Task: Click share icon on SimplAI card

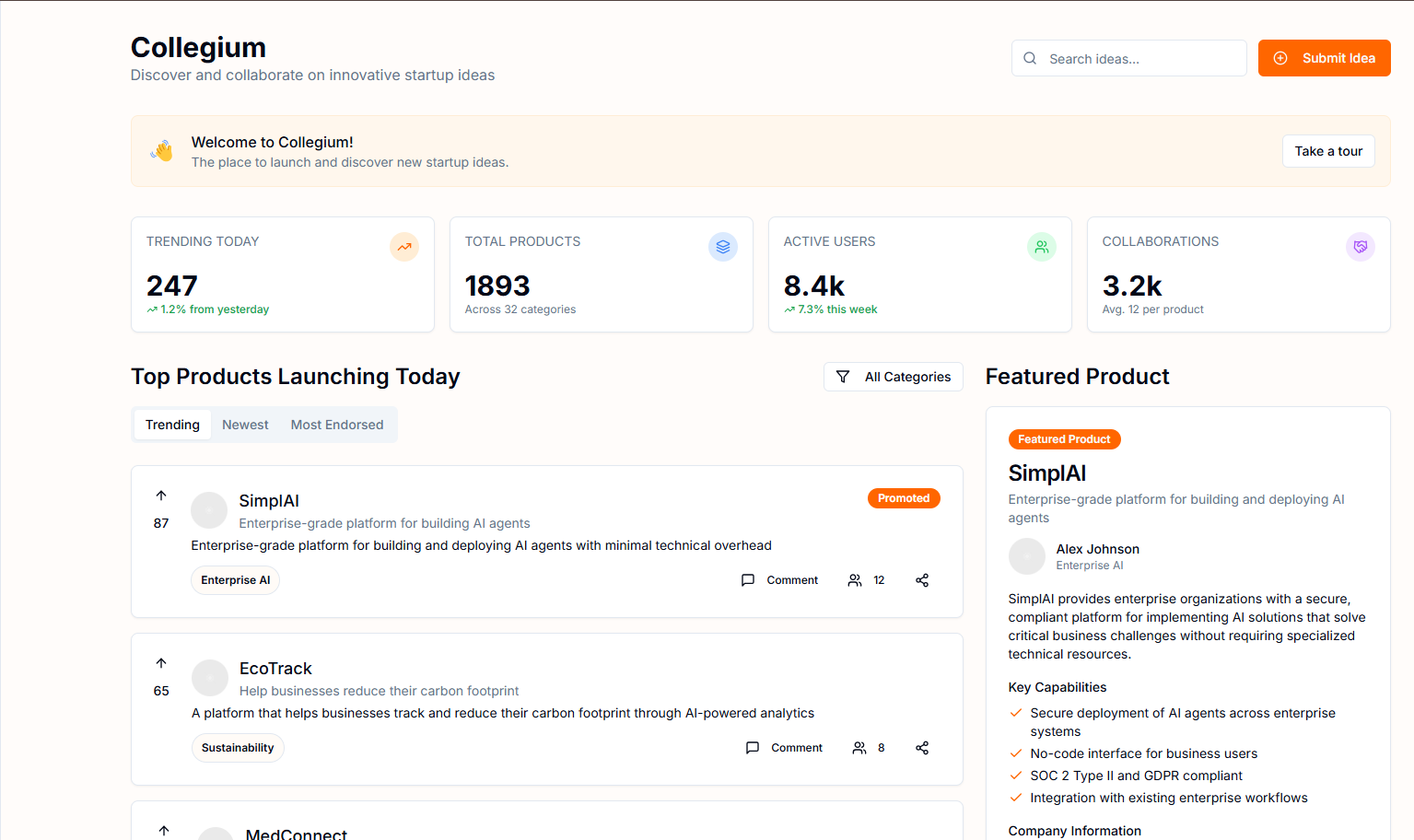Action: point(921,580)
